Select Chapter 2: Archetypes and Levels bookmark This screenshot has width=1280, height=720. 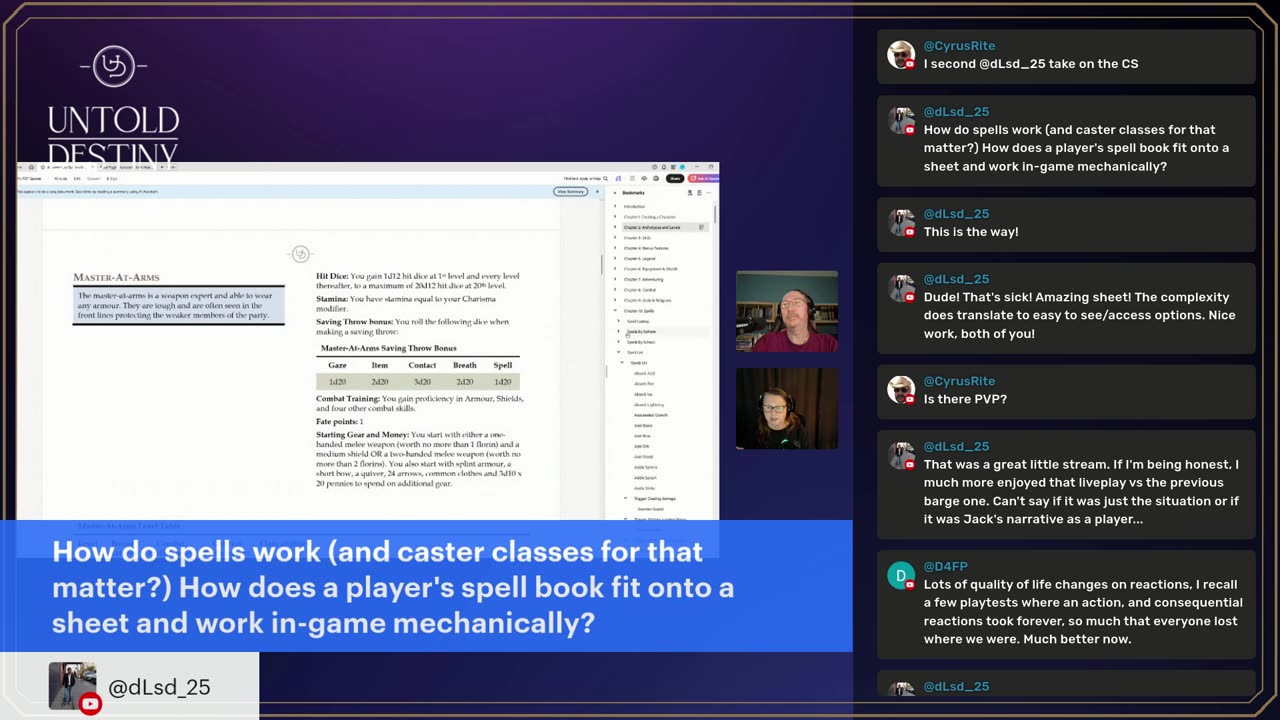652,227
